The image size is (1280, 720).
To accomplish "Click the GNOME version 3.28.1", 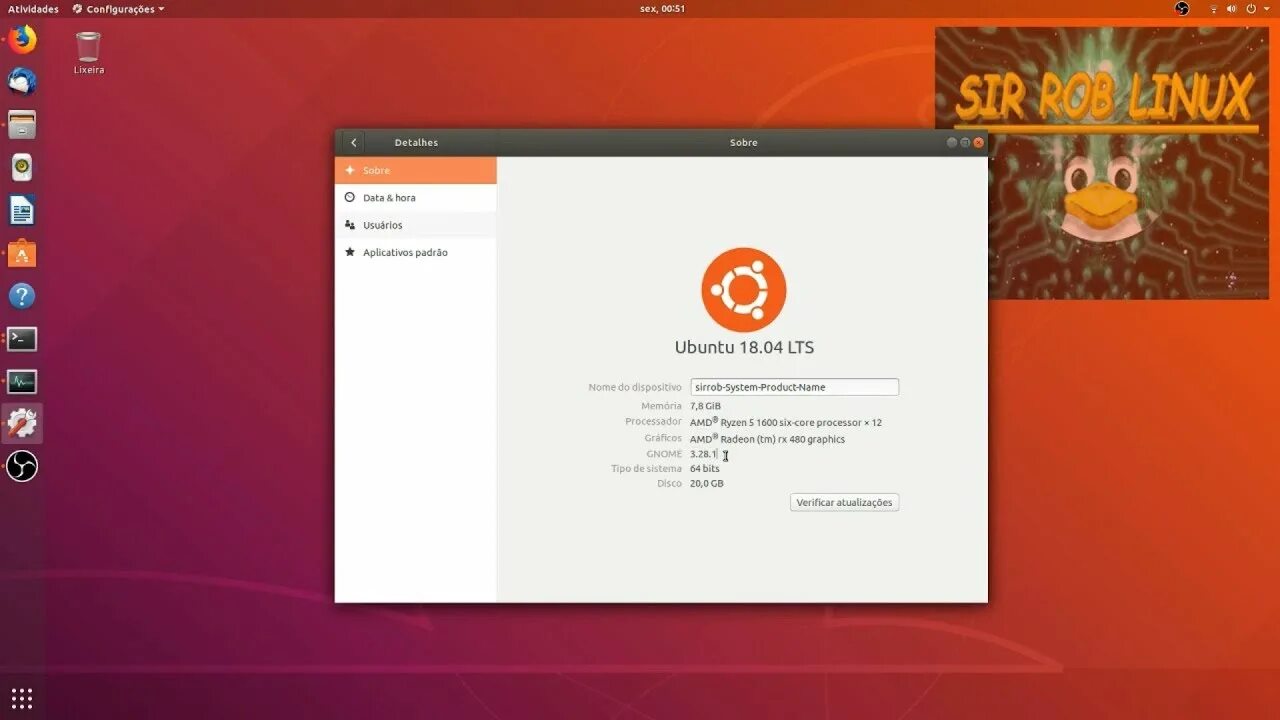I will pyautogui.click(x=704, y=454).
